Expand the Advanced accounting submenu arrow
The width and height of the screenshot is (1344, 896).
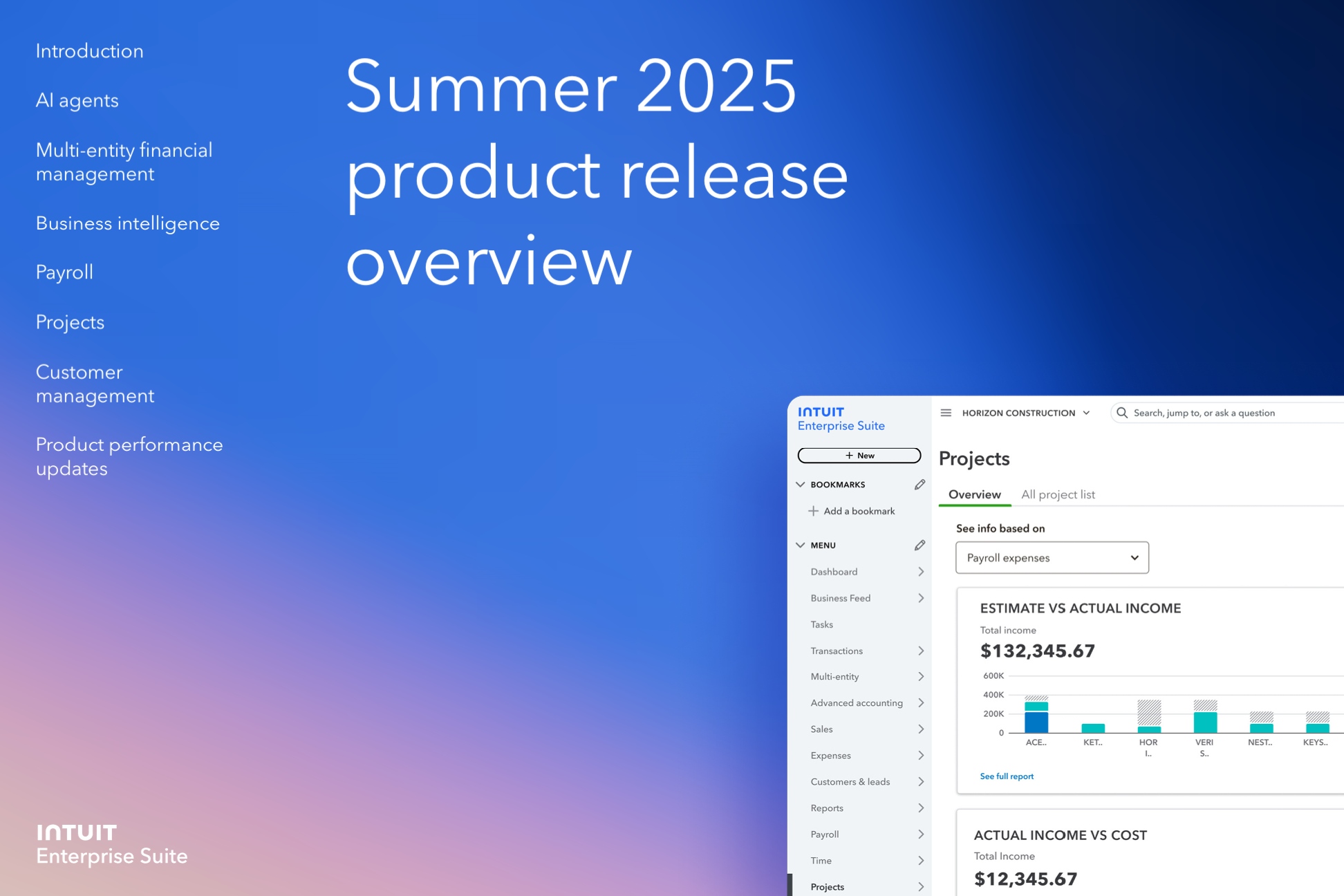[921, 703]
